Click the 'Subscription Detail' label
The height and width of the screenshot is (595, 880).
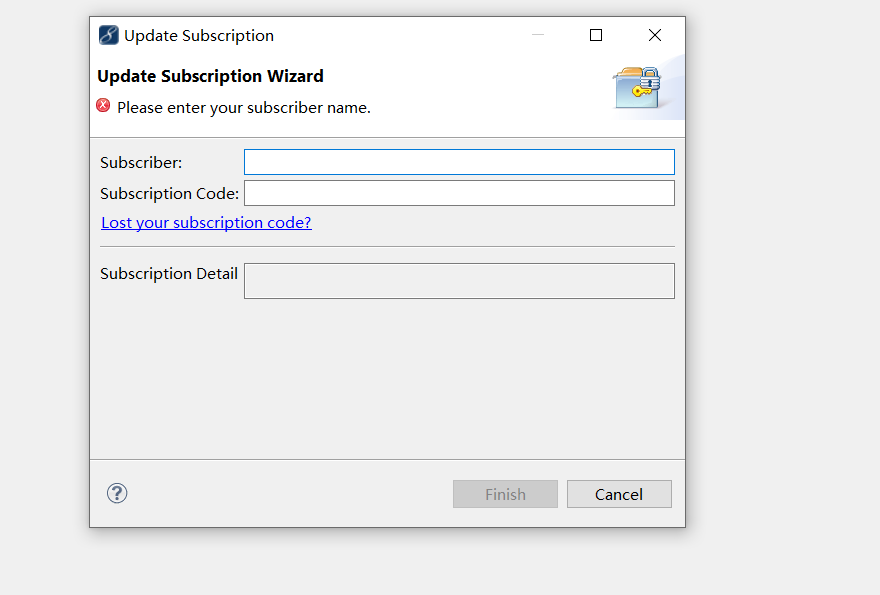tap(169, 274)
